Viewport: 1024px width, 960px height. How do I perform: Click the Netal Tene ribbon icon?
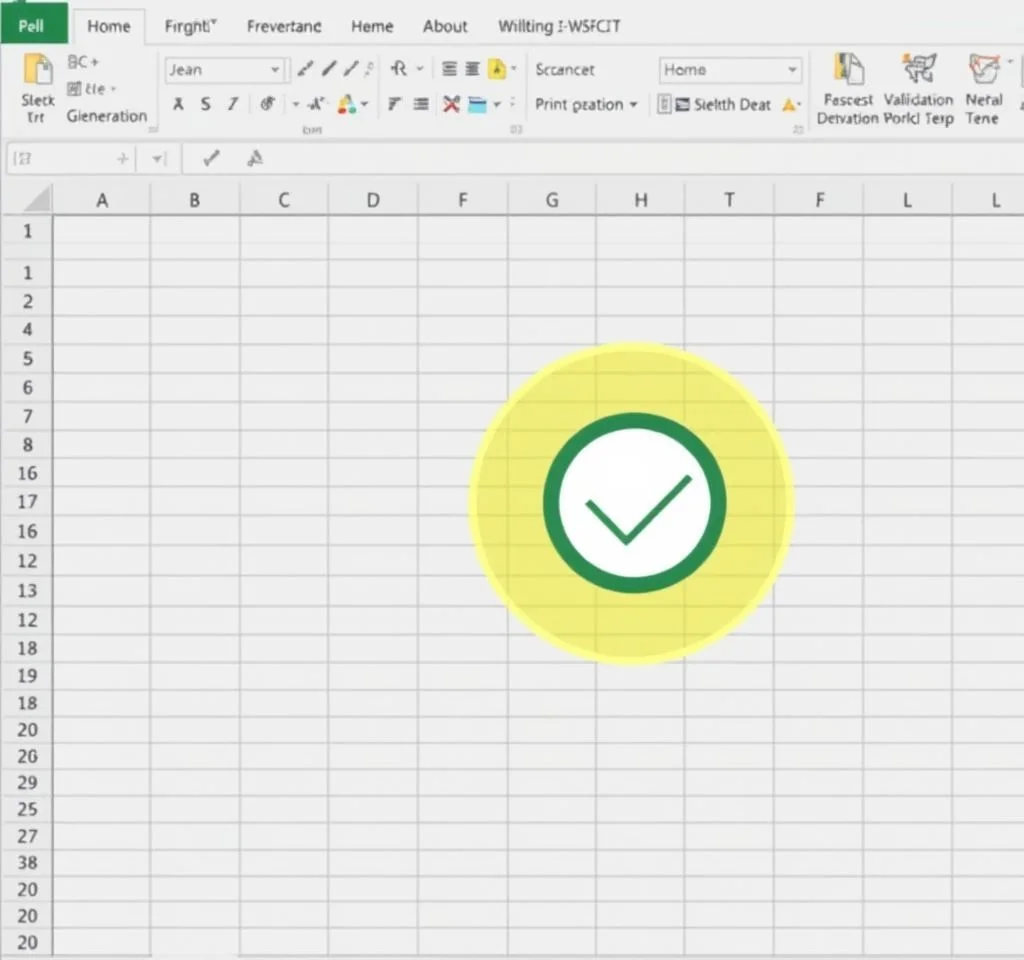point(982,70)
